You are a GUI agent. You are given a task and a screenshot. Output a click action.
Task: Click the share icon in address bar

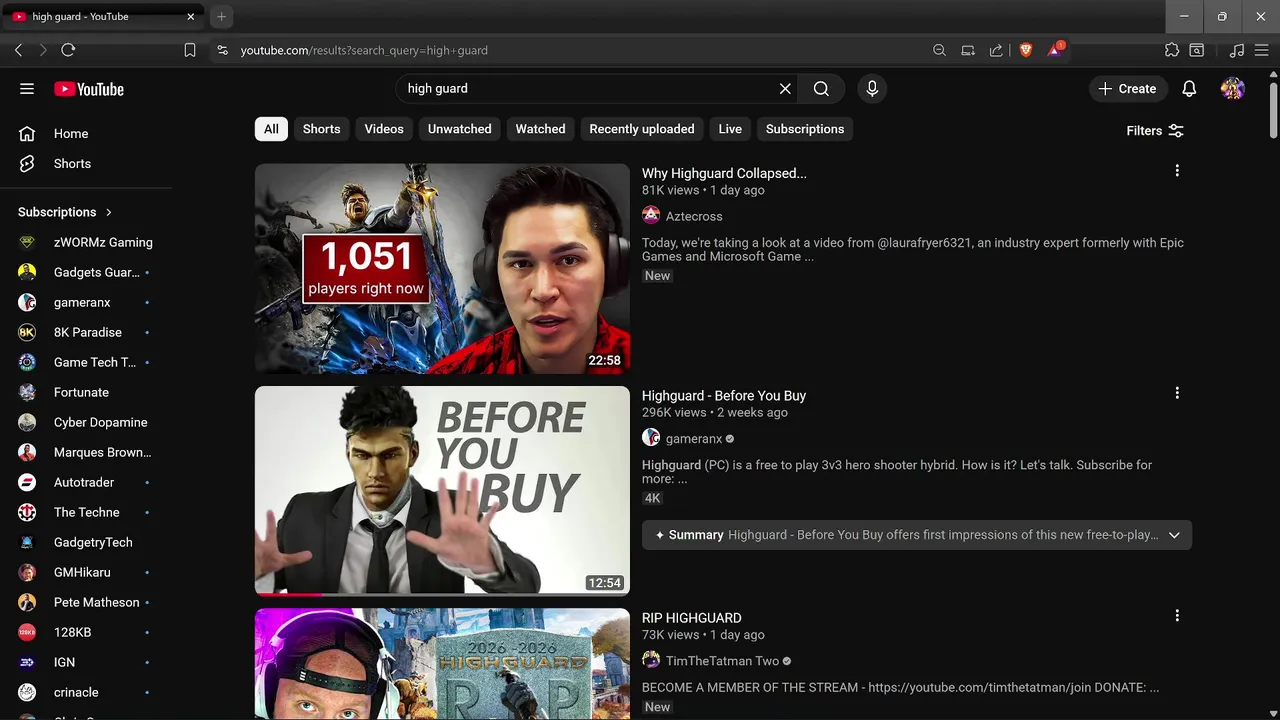pos(996,50)
